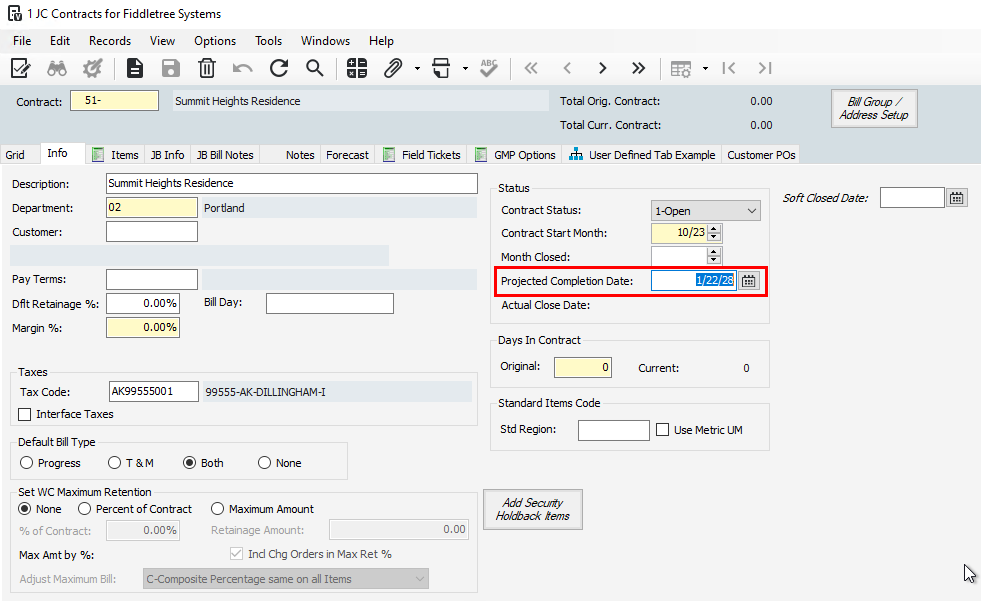Viewport: 981px width, 601px height.
Task: Expand the Contract Status dropdown
Action: point(751,211)
